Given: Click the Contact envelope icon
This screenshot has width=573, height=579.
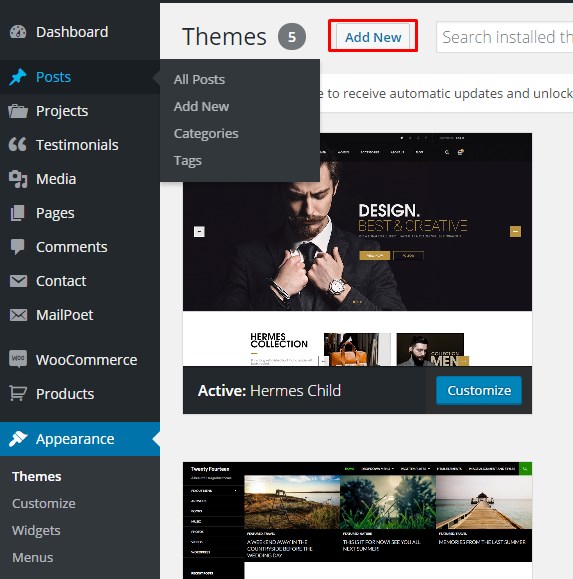Looking at the screenshot, I should tap(18, 281).
